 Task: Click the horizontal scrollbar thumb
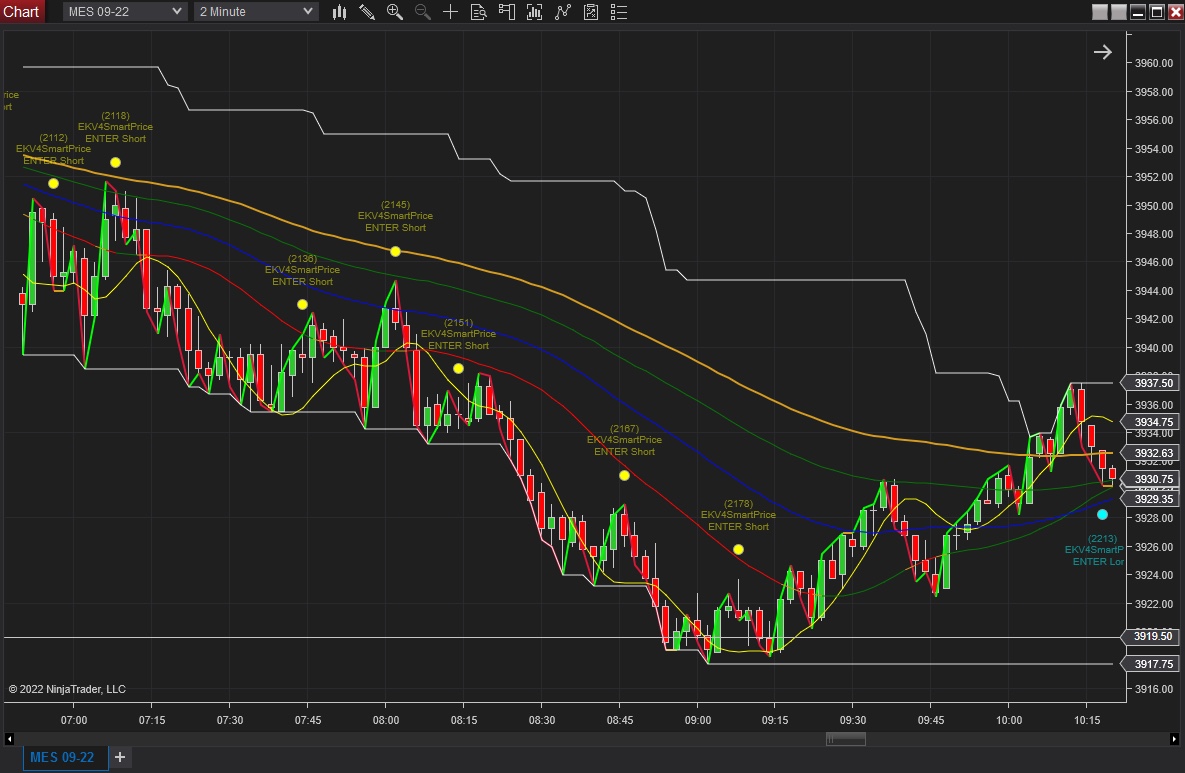846,739
